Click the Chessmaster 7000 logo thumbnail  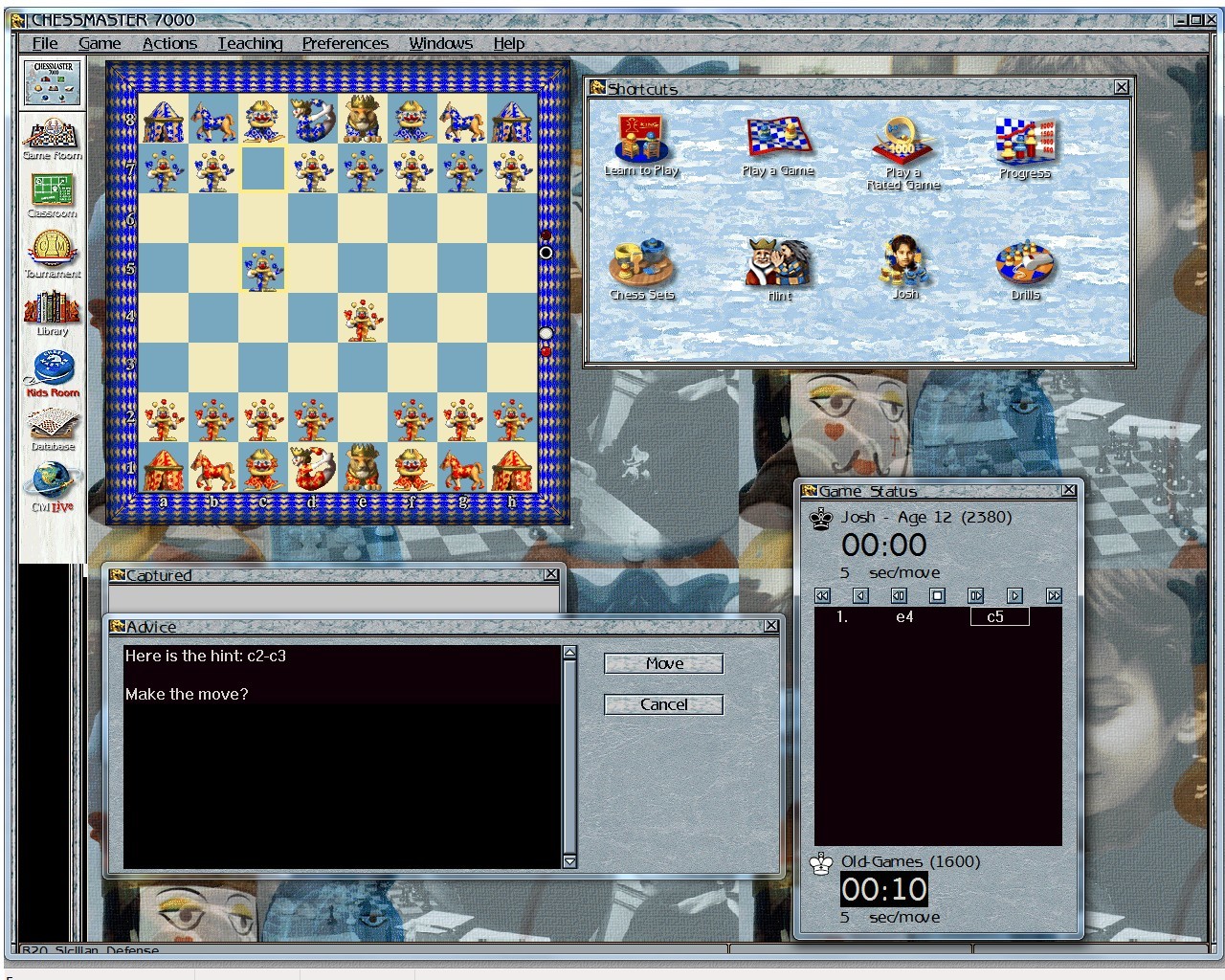[x=53, y=82]
